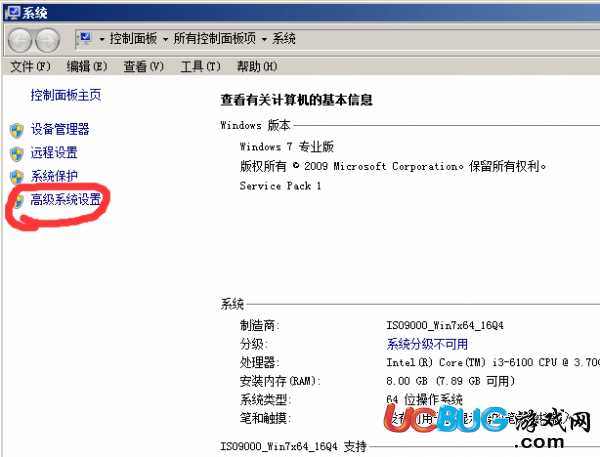Open 远程设置 link
Screen dimensions: 600x457
tap(54, 152)
